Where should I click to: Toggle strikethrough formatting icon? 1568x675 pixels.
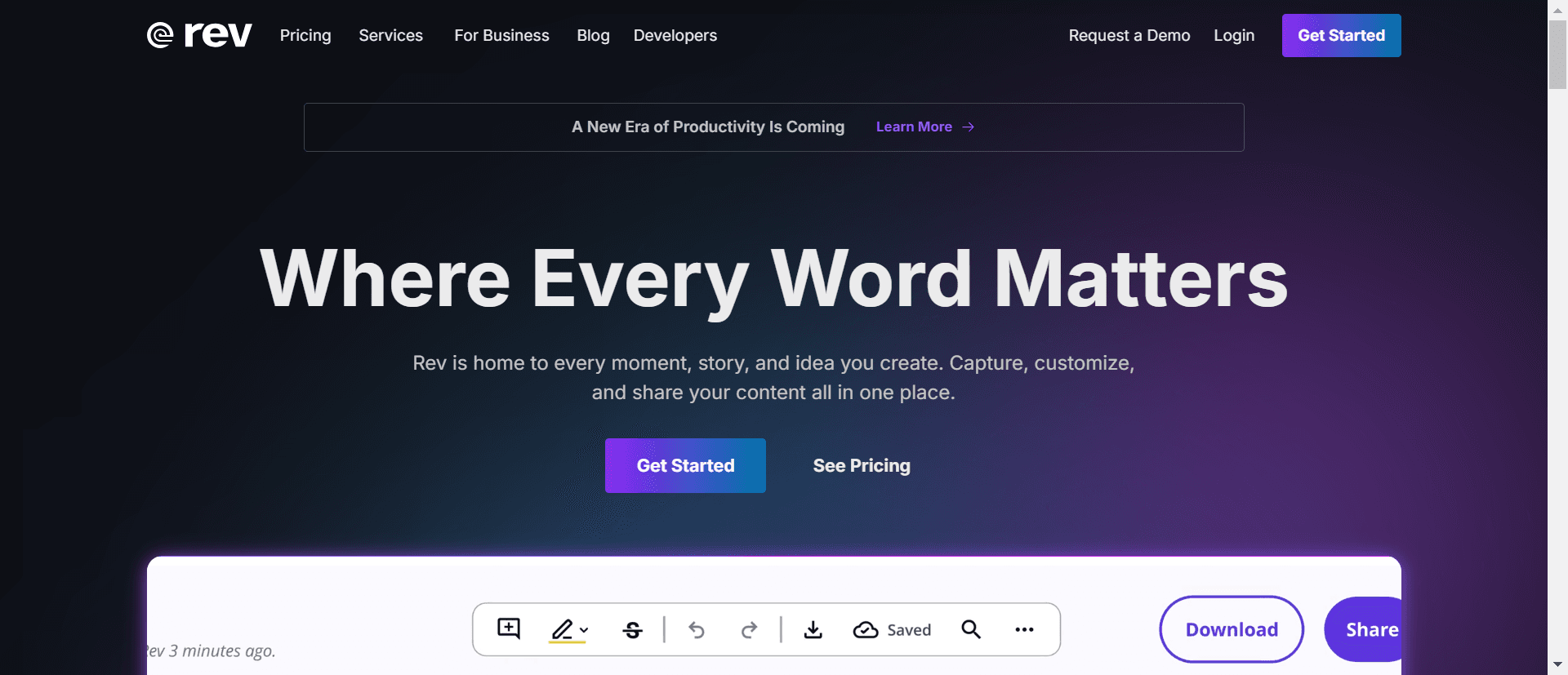(633, 630)
